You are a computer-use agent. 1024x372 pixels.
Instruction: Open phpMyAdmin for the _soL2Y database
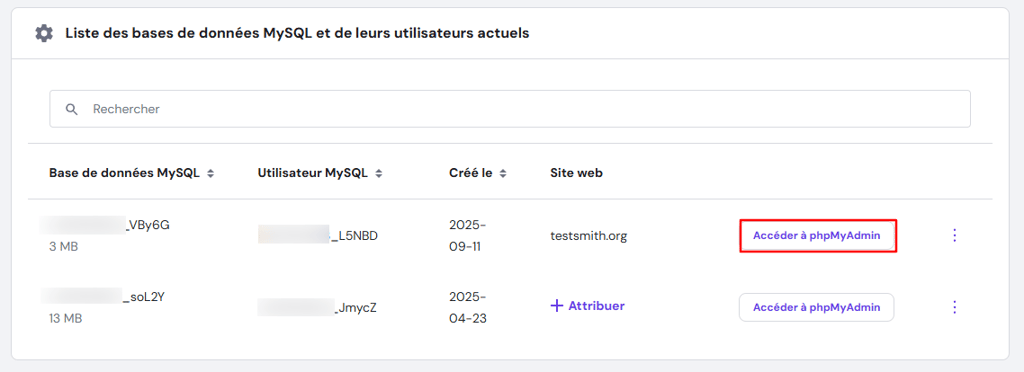[x=816, y=307]
